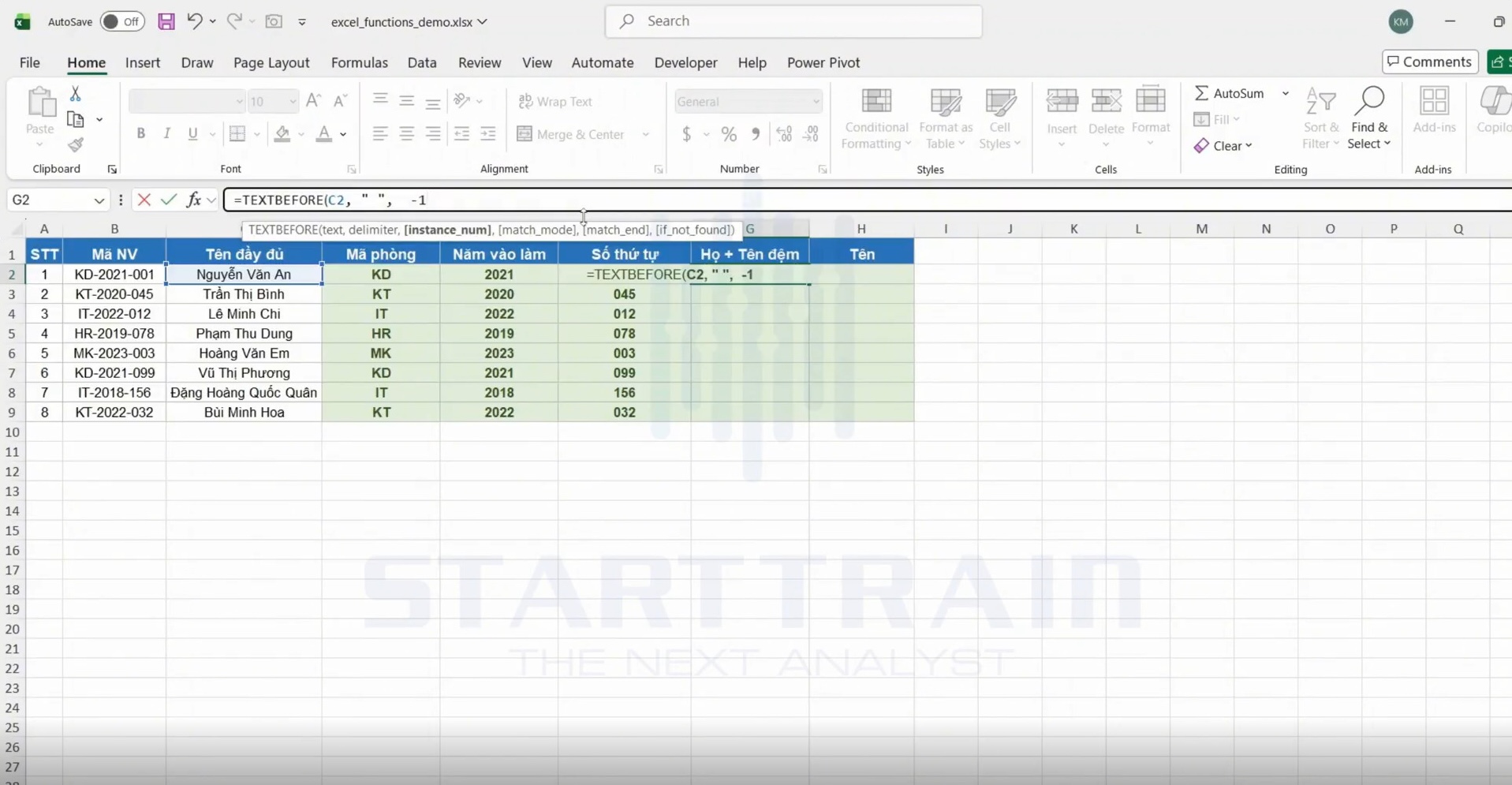The width and height of the screenshot is (1512, 785).
Task: Toggle Underline formatting
Action: (192, 134)
